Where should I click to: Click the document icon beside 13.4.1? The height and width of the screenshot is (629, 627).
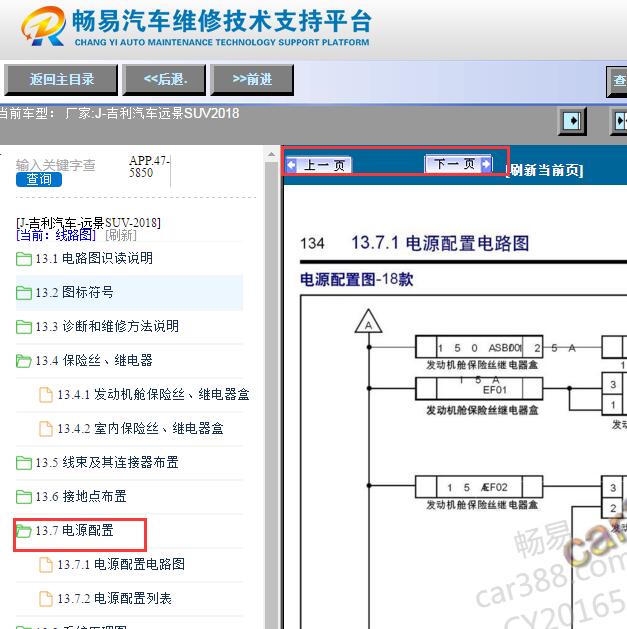[46, 395]
